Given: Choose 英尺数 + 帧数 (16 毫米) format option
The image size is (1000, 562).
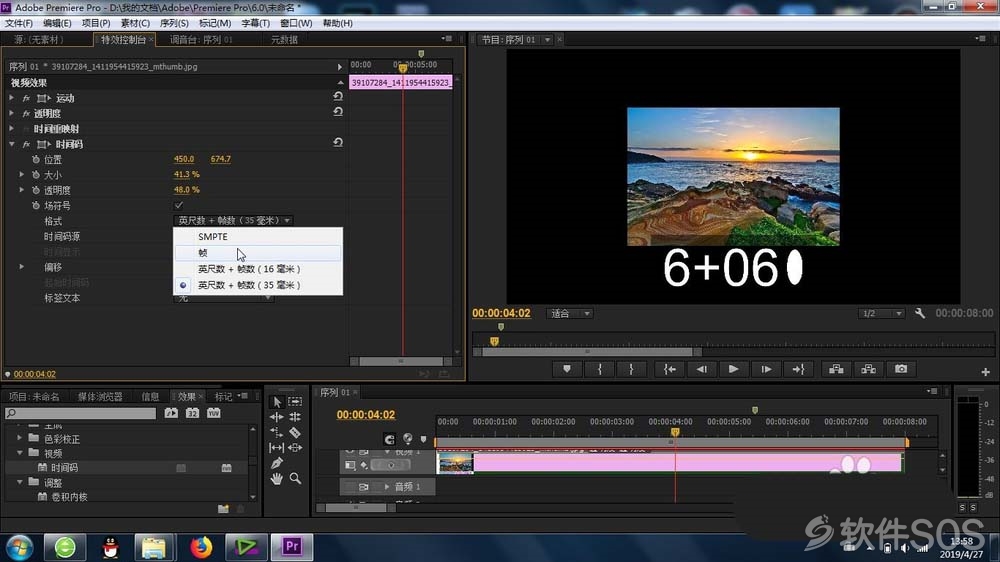Looking at the screenshot, I should coord(249,269).
